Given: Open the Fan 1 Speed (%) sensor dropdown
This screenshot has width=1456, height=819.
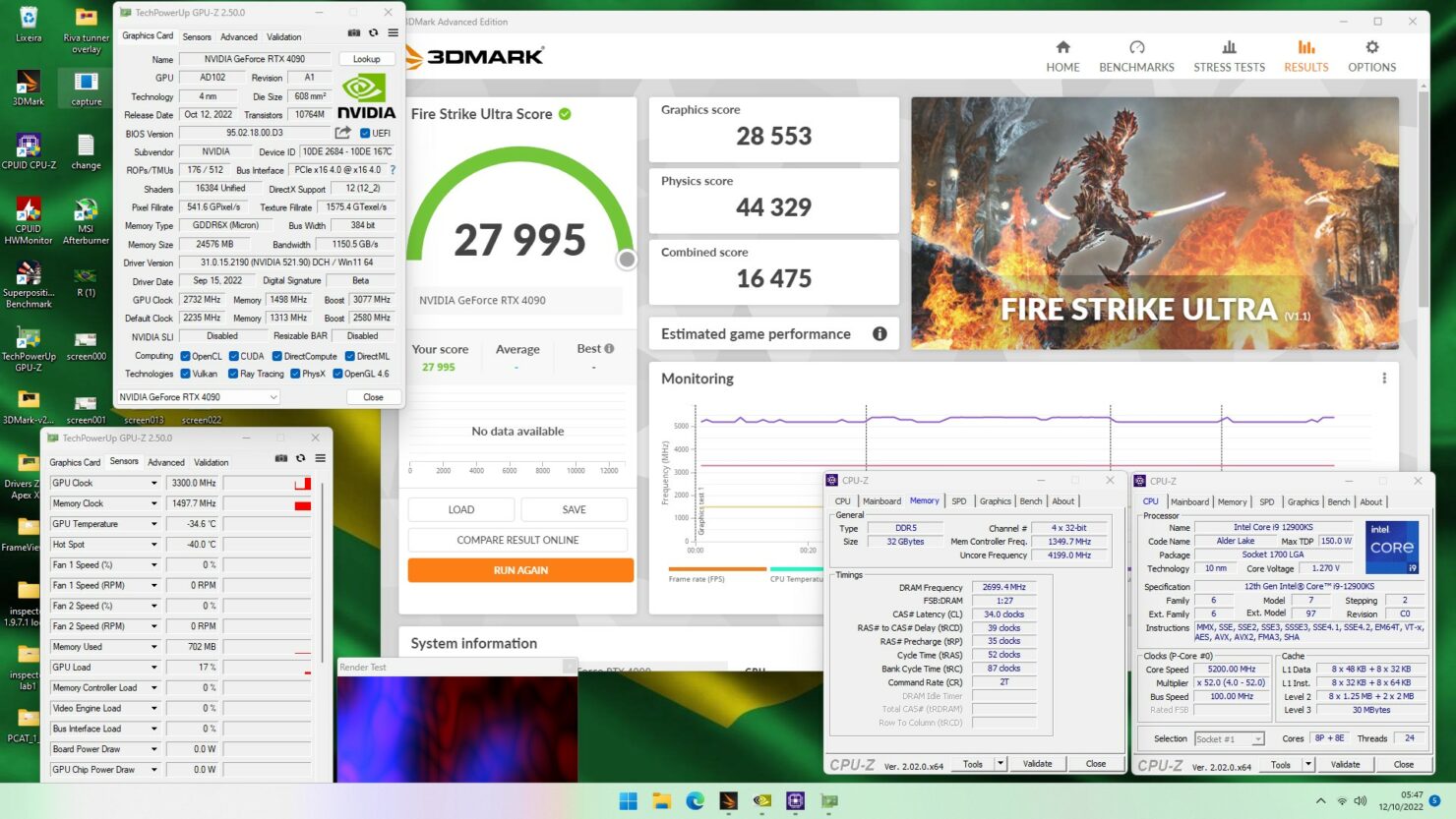Looking at the screenshot, I should (x=153, y=565).
